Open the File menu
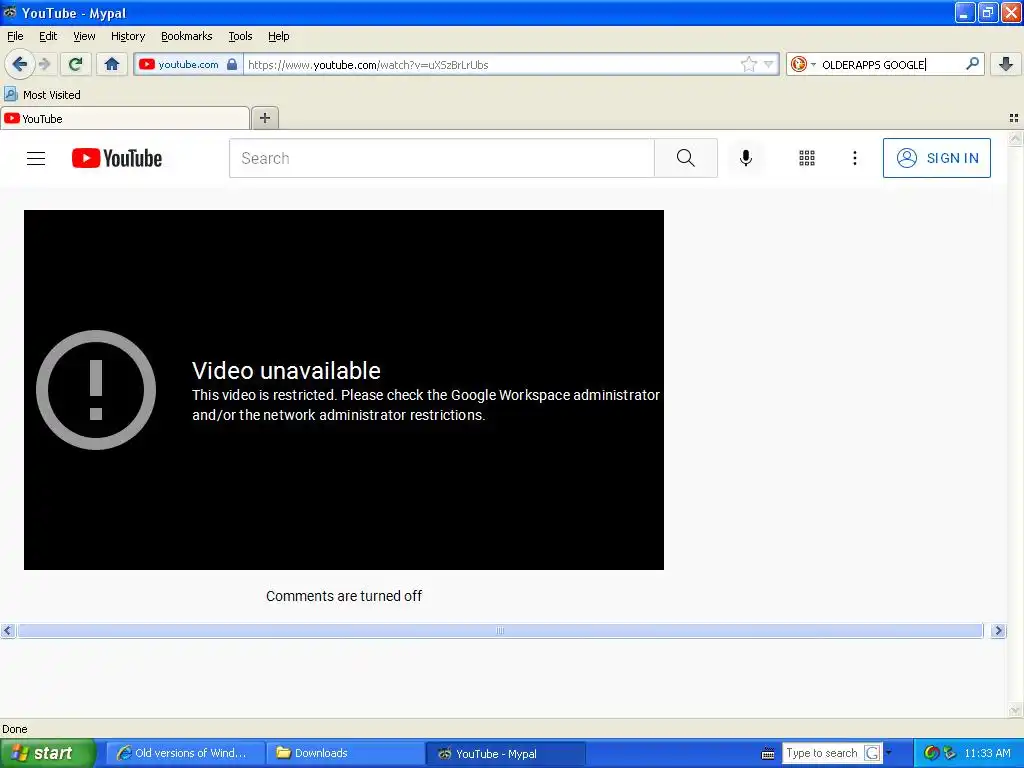Viewport: 1024px width, 768px height. 15,36
